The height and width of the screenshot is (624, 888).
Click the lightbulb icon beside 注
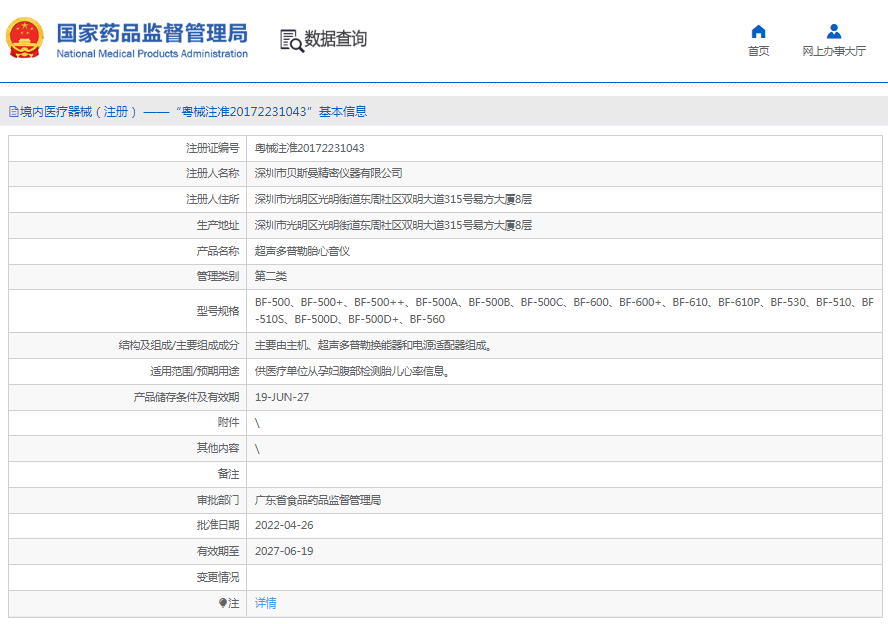(x=223, y=603)
